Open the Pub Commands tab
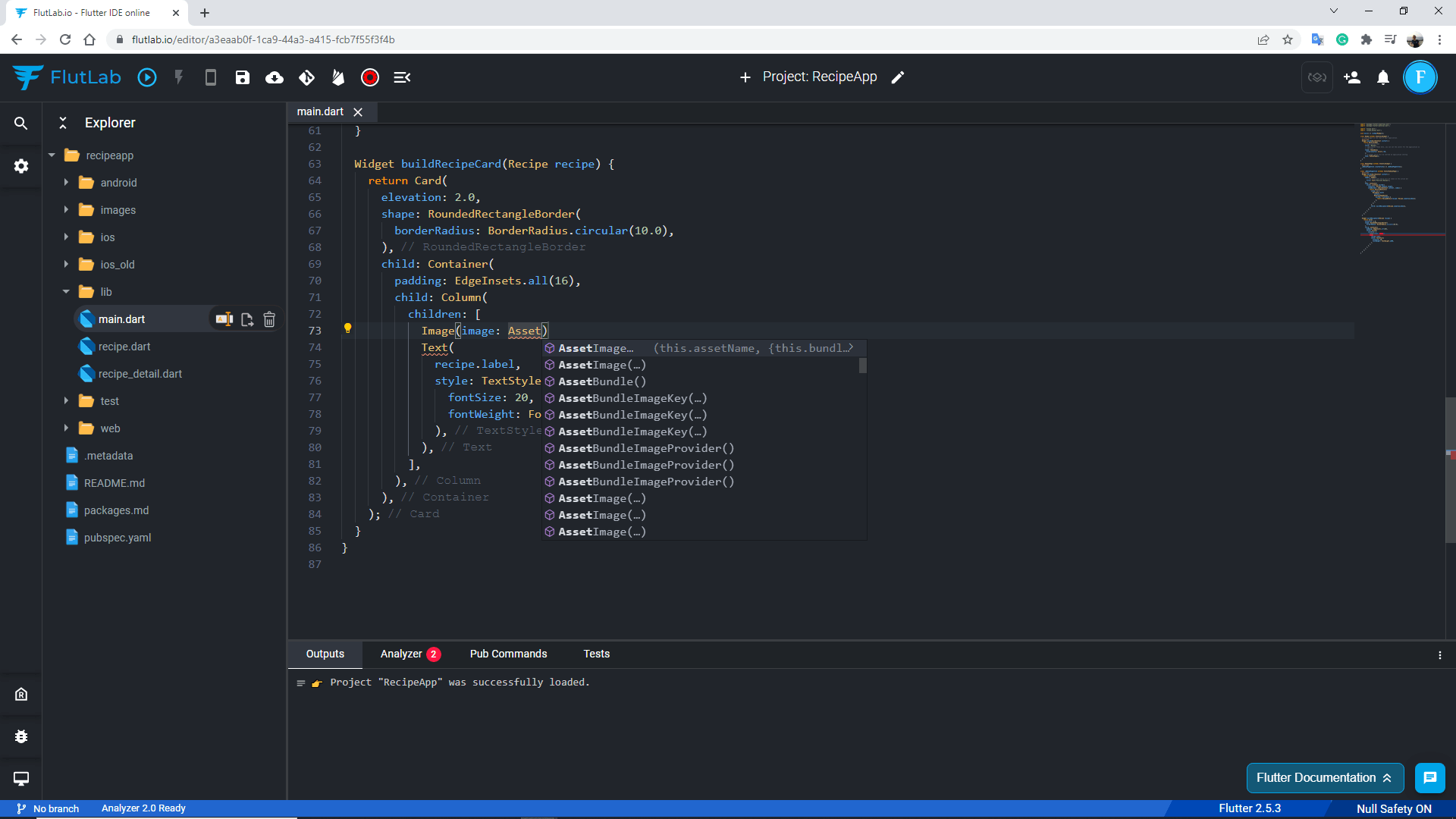This screenshot has height=819, width=1456. tap(508, 654)
